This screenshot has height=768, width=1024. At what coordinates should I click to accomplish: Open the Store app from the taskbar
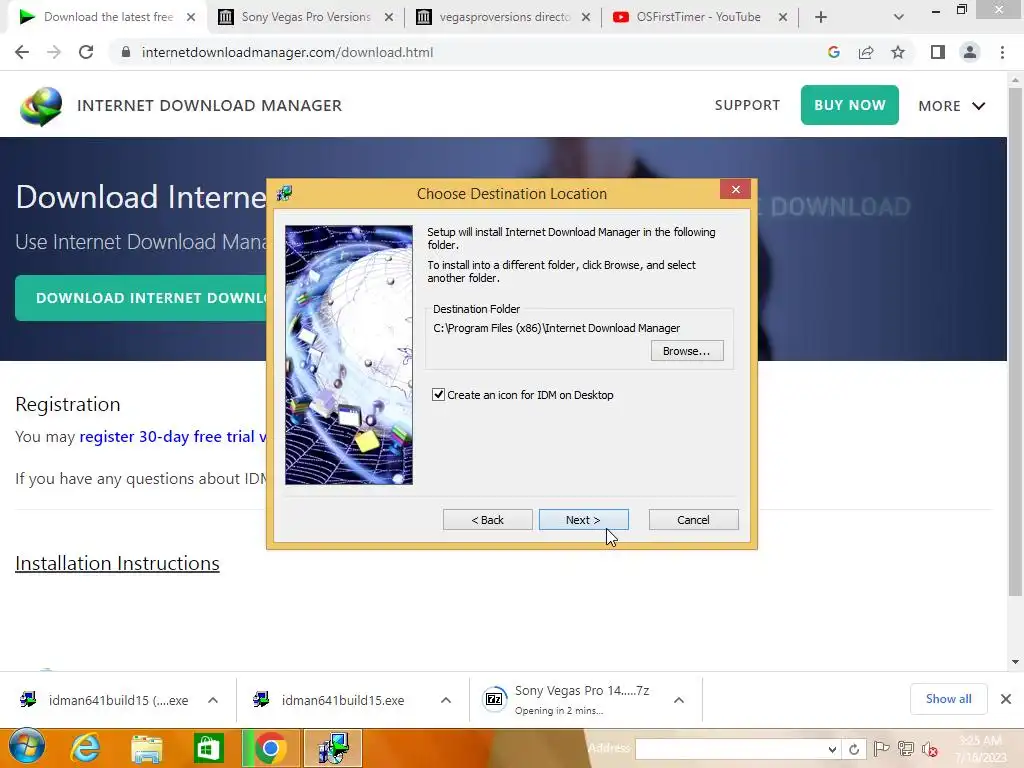pyautogui.click(x=208, y=748)
